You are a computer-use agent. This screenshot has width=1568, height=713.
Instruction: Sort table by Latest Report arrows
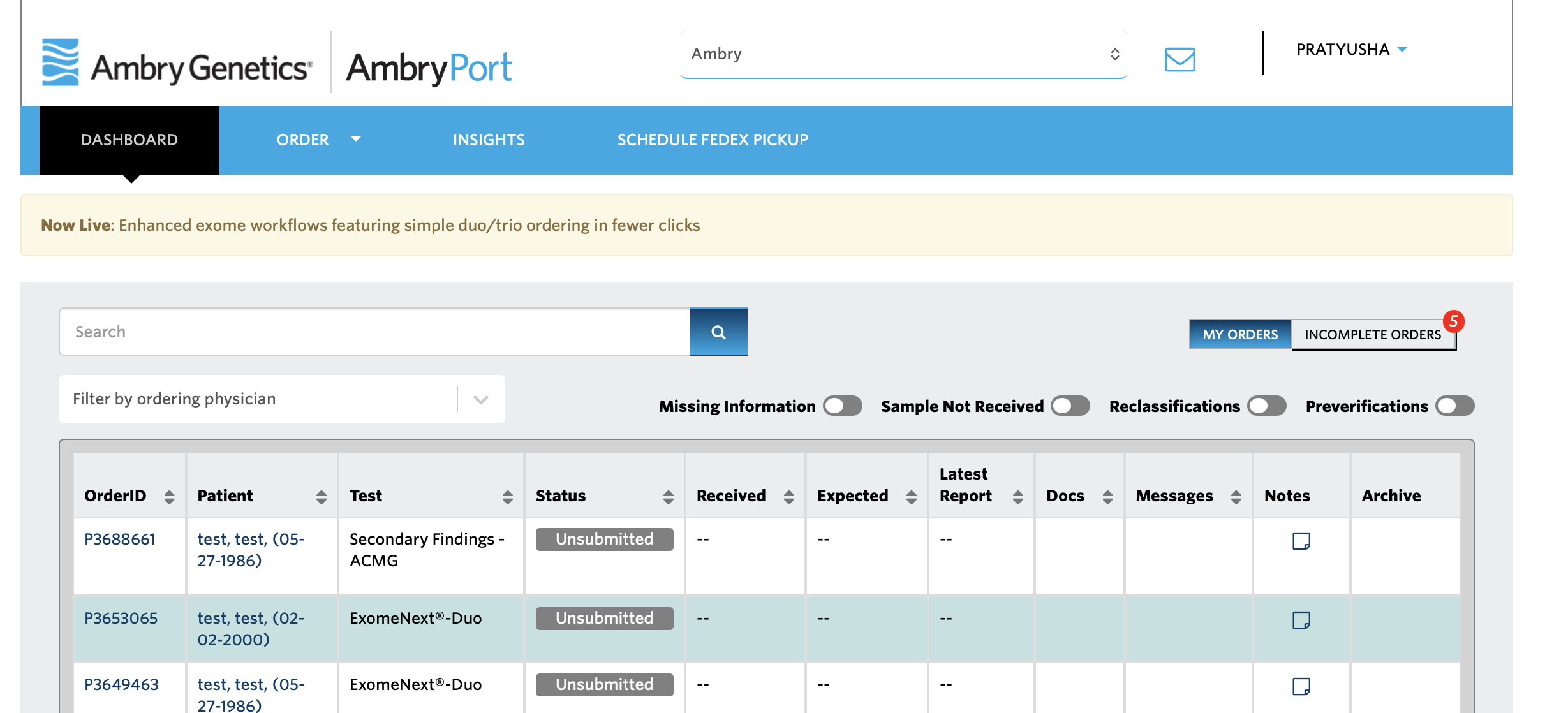(1018, 497)
